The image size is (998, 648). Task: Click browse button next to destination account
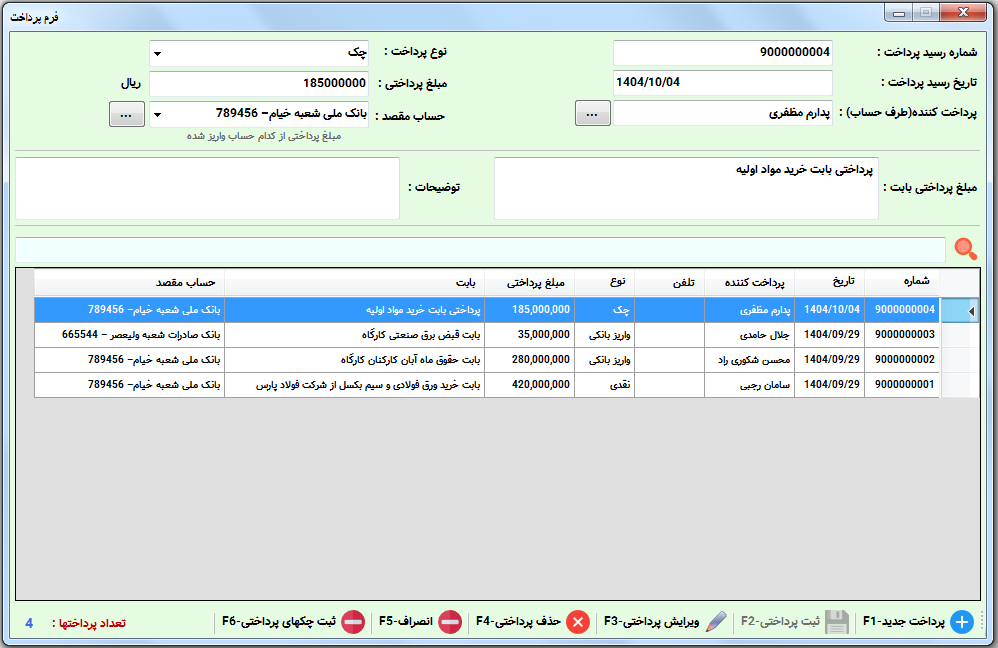coord(127,115)
